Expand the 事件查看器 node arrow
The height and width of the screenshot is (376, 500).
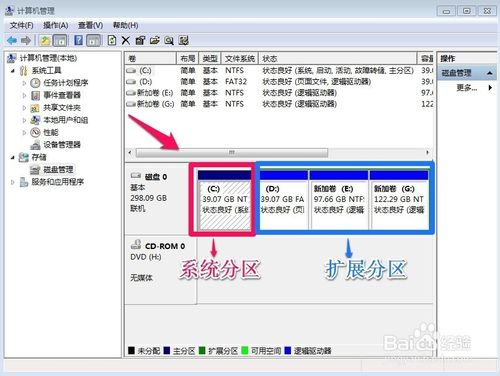tap(24, 96)
